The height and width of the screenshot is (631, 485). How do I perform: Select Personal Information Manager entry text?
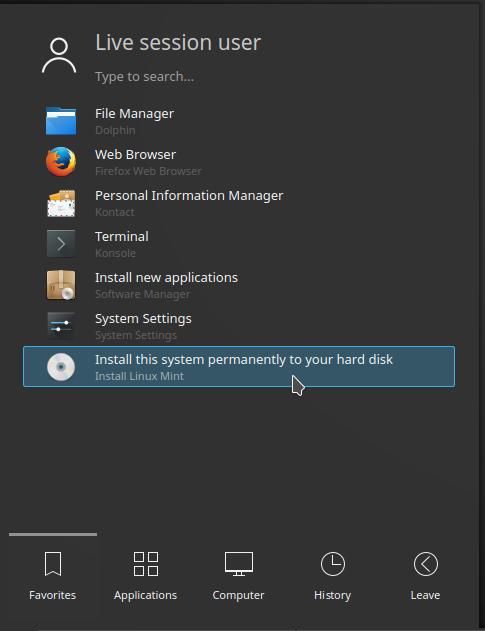[189, 196]
